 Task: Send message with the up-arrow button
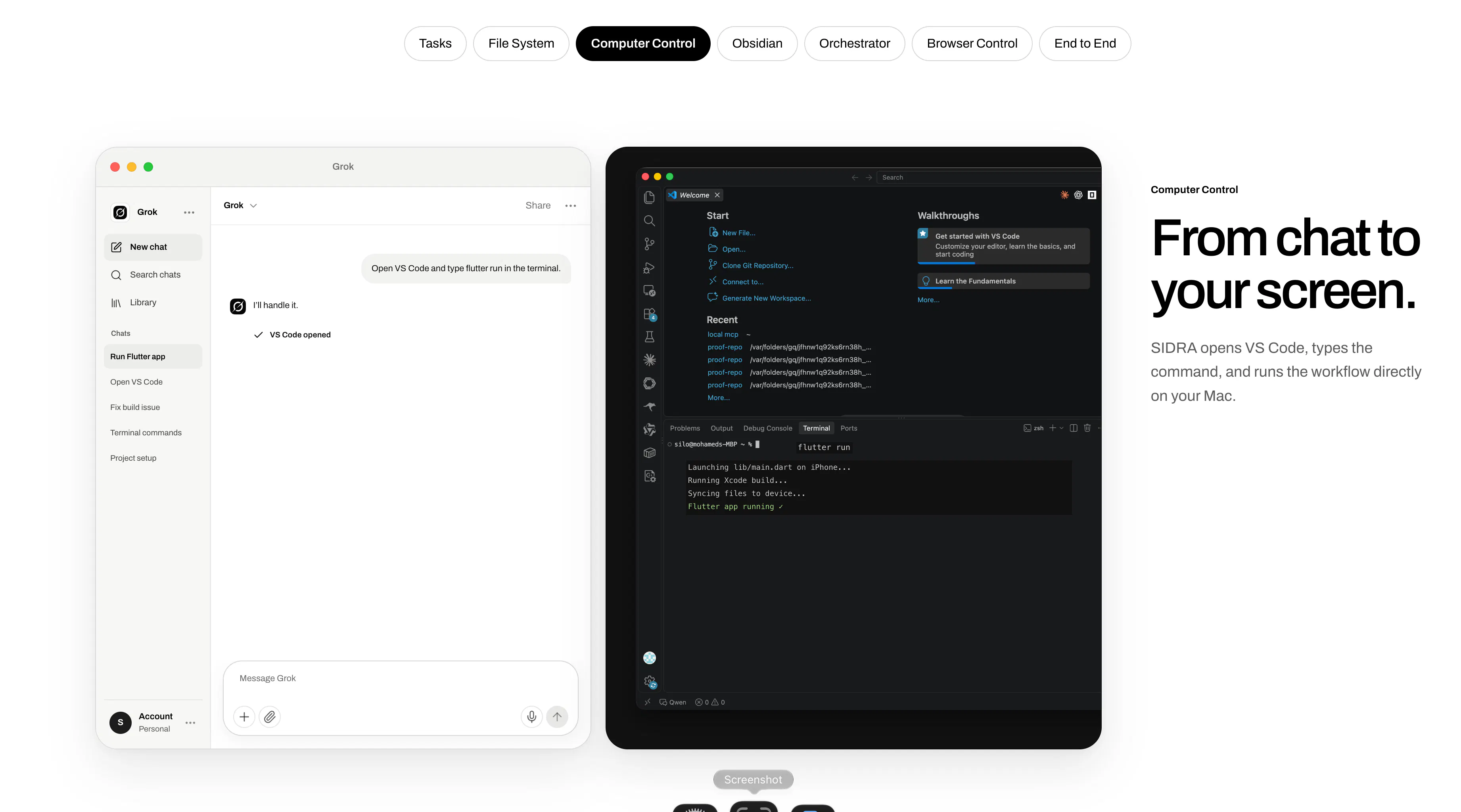pyautogui.click(x=557, y=717)
